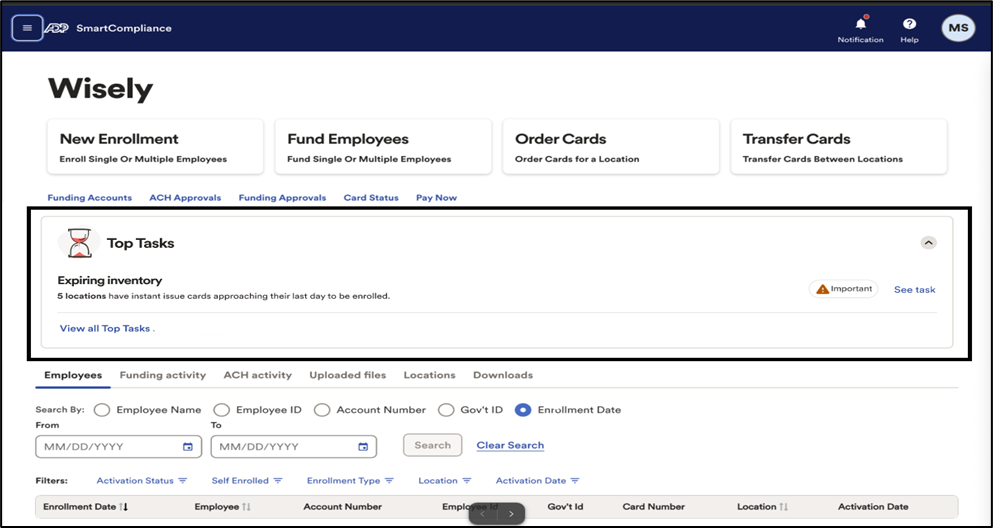993x528 pixels.
Task: Open Order Cards card
Action: (611, 146)
